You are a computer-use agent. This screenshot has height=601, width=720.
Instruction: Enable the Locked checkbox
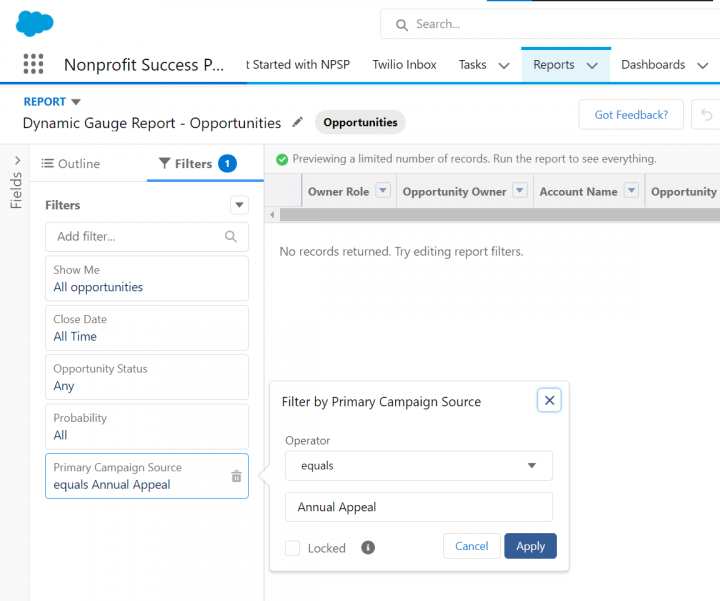pyautogui.click(x=292, y=548)
